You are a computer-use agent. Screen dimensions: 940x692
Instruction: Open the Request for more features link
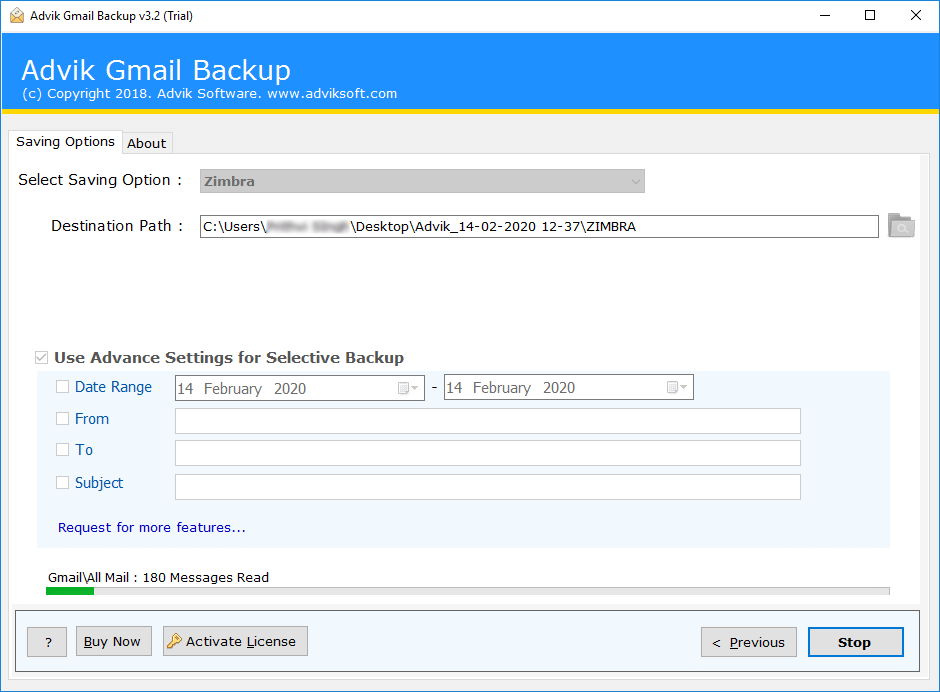click(152, 528)
